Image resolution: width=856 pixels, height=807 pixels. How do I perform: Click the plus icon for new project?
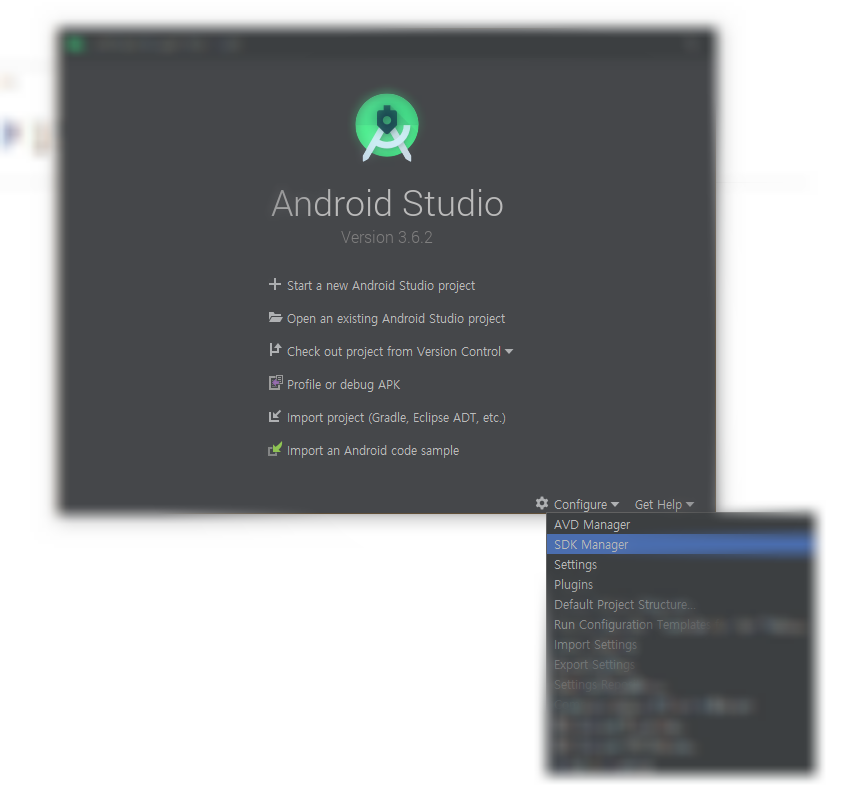click(x=275, y=284)
